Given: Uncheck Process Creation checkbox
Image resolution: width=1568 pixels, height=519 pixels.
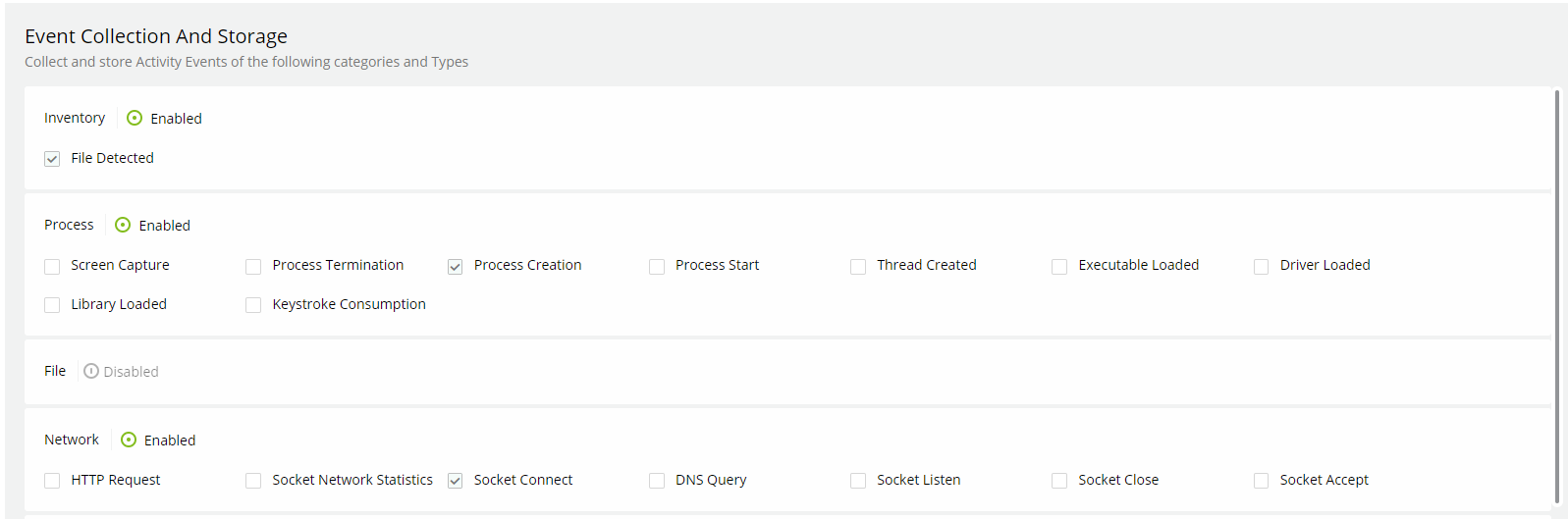Looking at the screenshot, I should click(456, 266).
